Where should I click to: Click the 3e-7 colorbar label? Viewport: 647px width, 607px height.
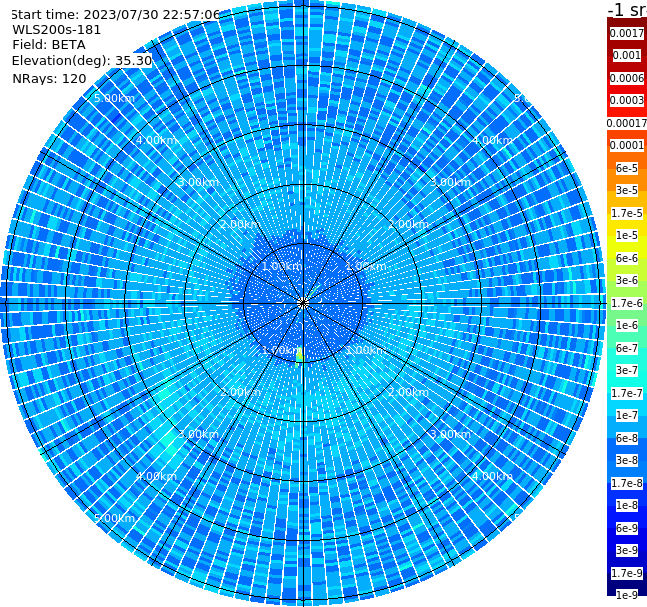point(627,370)
